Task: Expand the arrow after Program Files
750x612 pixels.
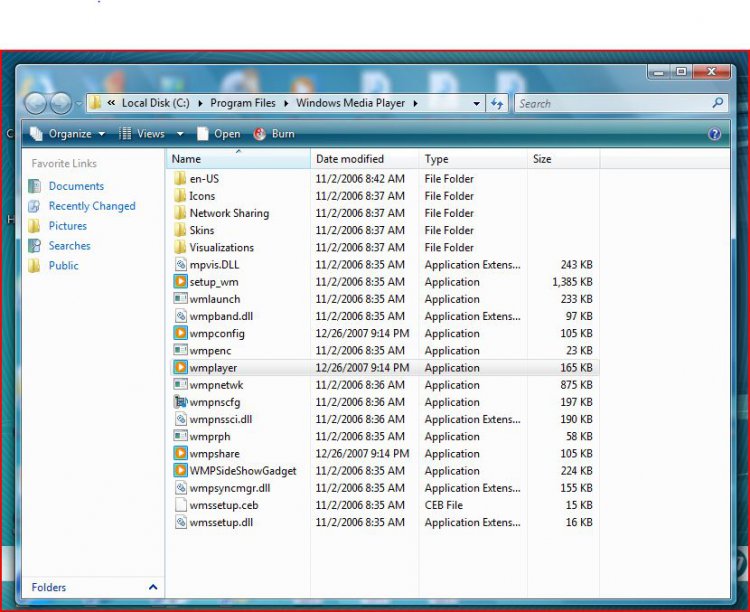Action: (x=286, y=103)
